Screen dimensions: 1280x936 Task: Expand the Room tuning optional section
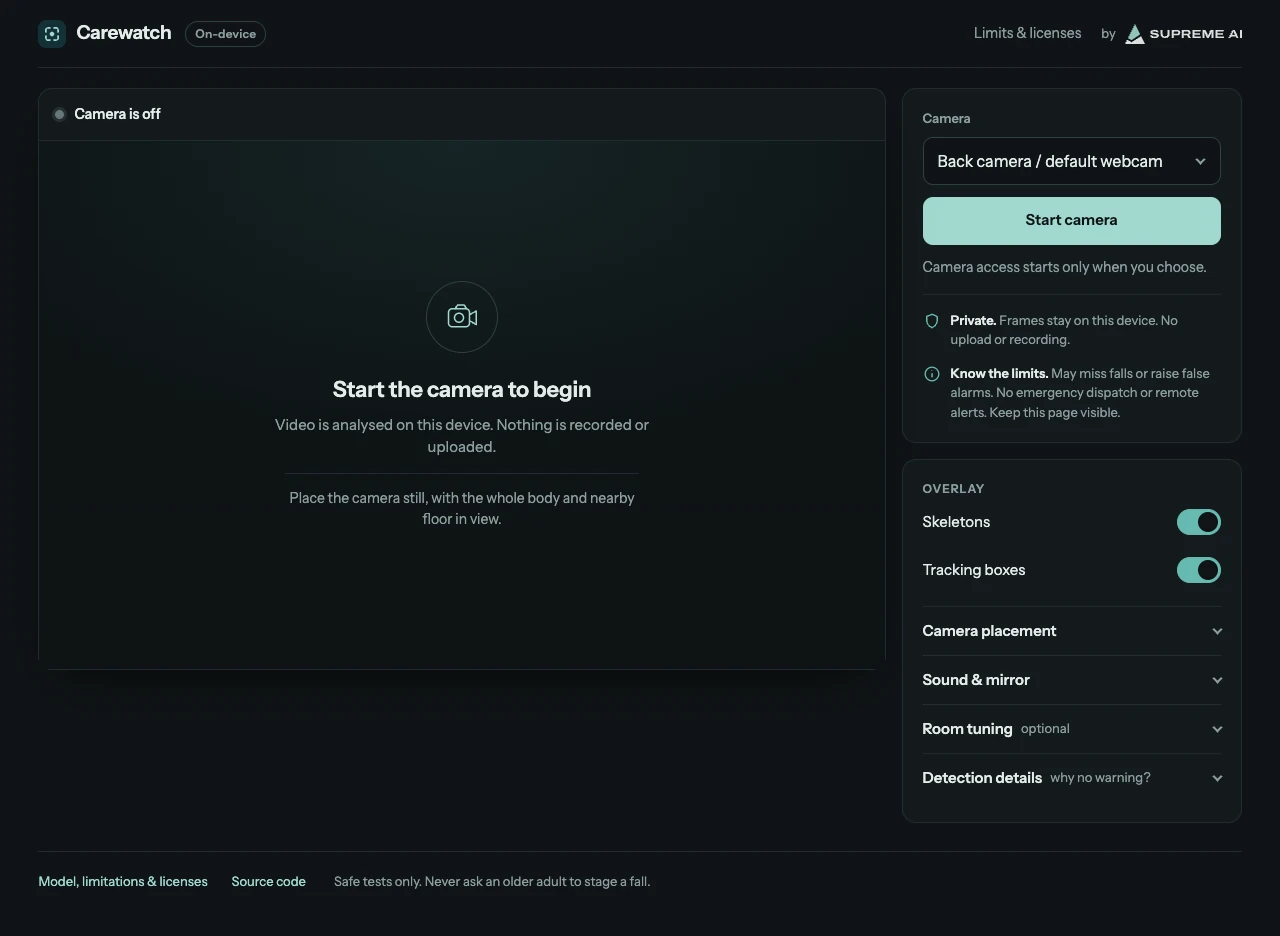1072,729
